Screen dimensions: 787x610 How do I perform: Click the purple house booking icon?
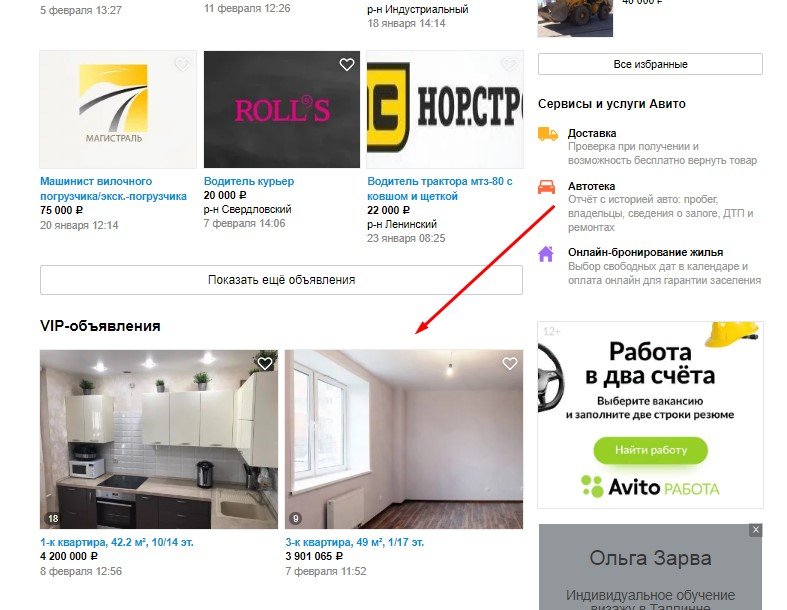546,254
